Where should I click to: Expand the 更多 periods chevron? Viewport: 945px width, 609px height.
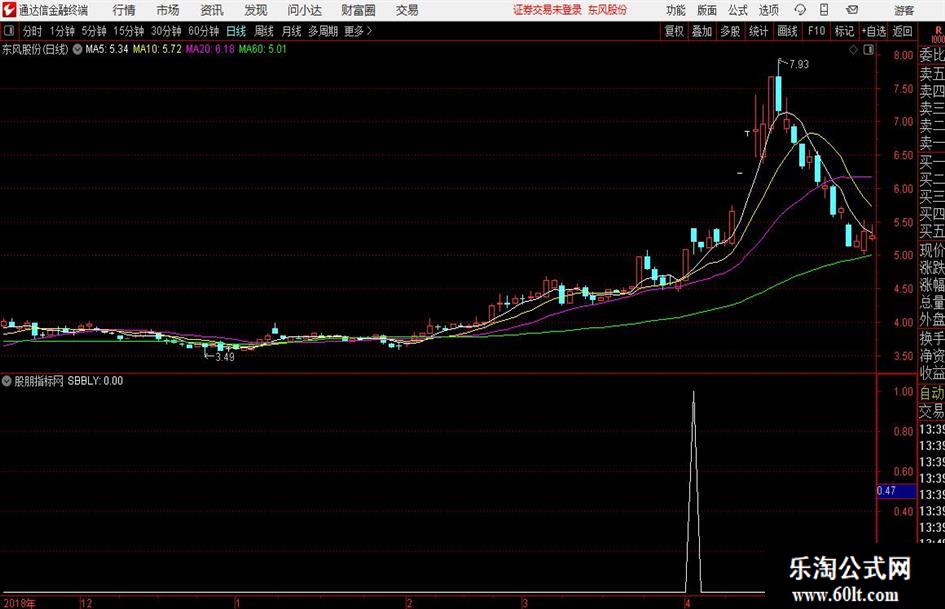coord(369,31)
